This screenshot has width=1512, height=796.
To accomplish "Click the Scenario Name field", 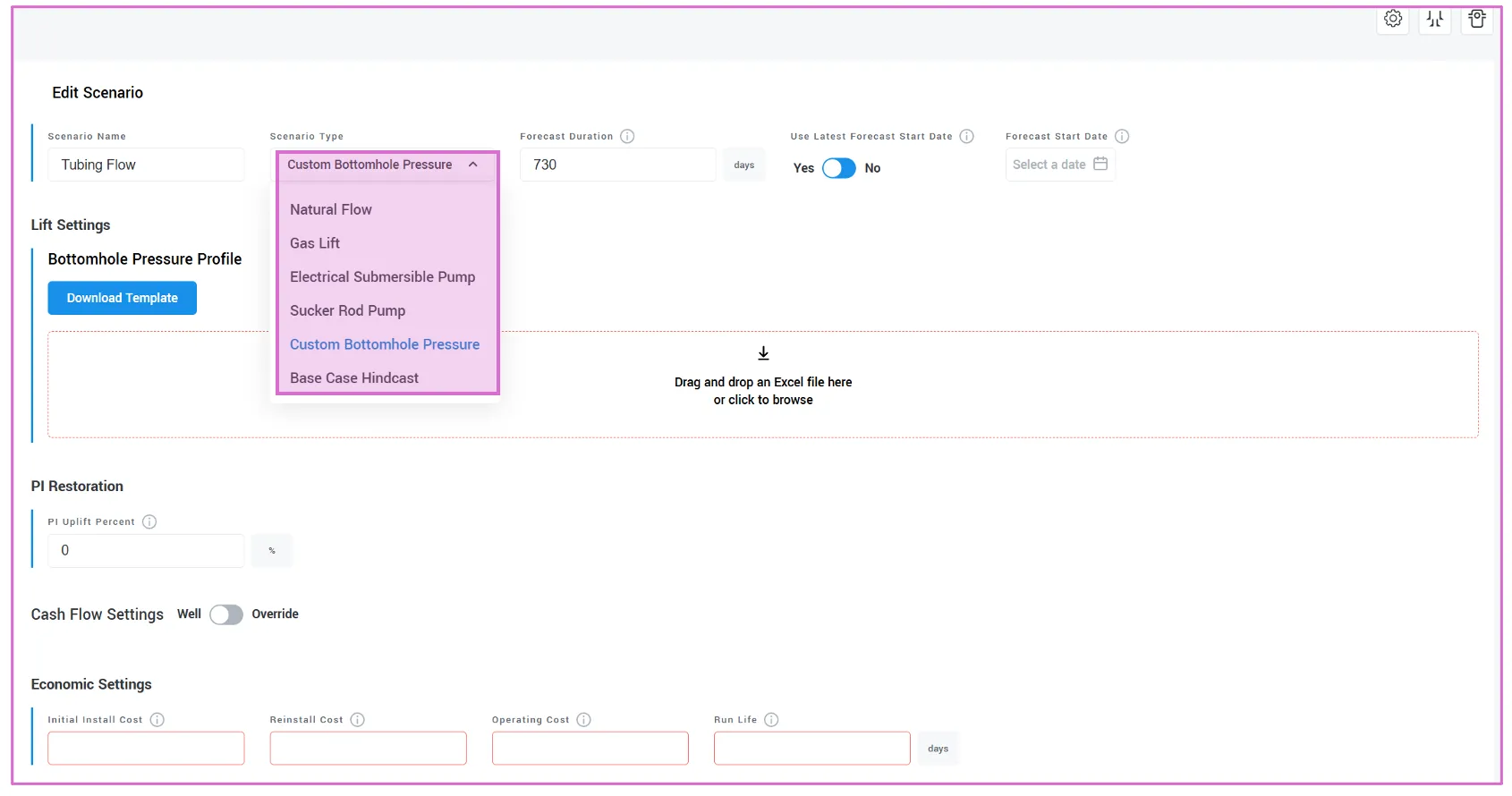I will [146, 165].
